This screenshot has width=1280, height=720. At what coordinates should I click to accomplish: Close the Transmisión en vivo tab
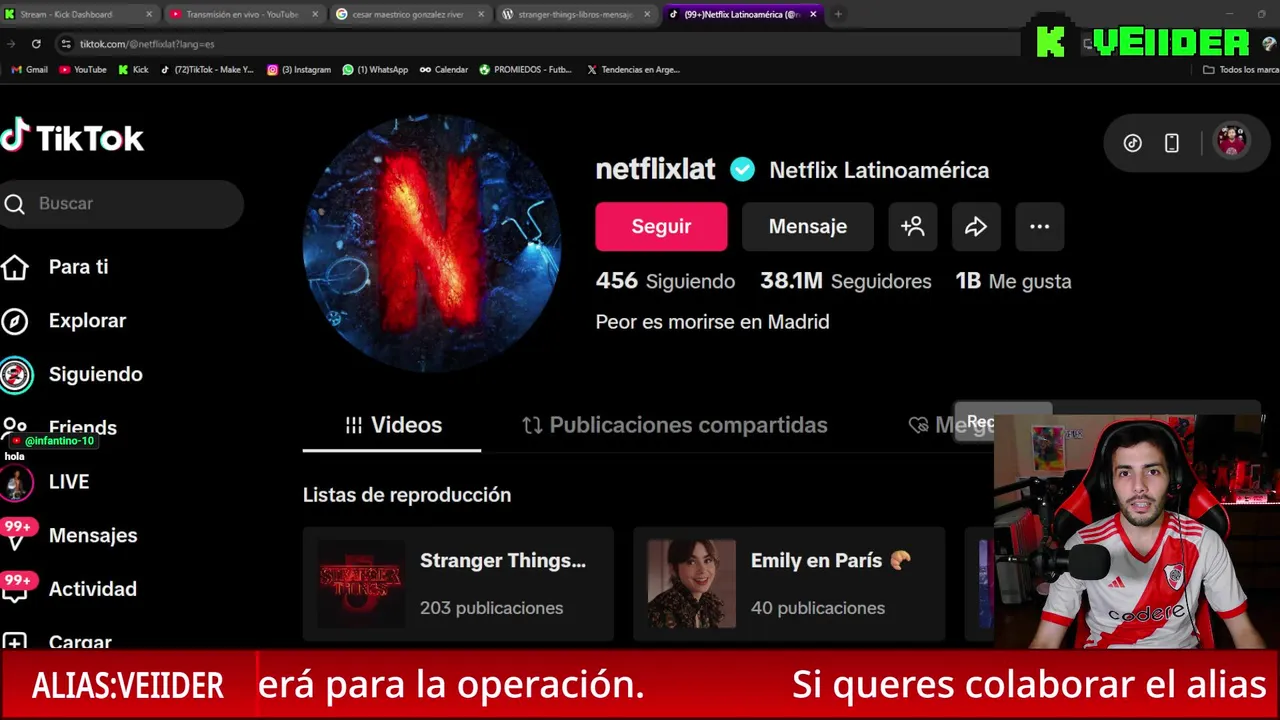(x=315, y=14)
